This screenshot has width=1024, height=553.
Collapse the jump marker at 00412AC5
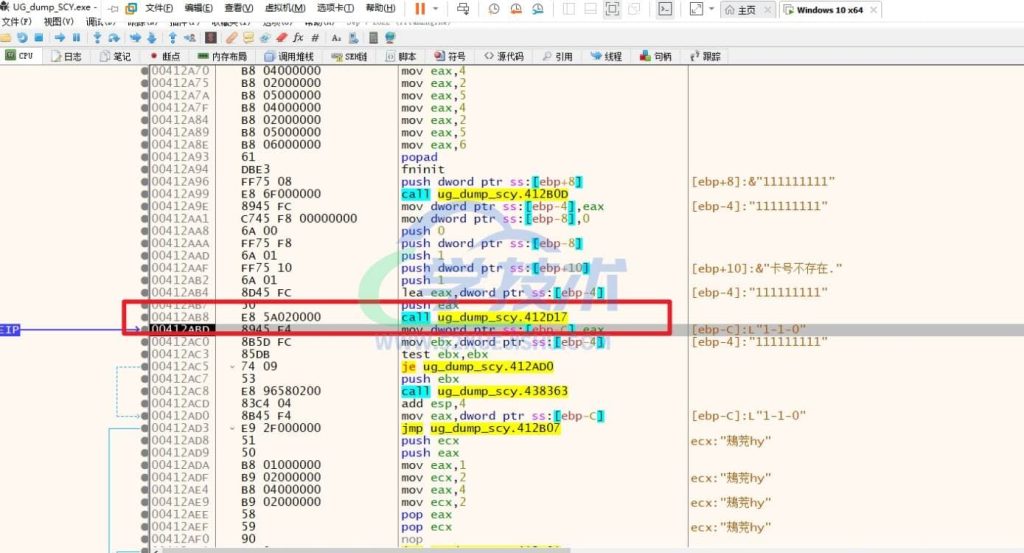point(231,366)
